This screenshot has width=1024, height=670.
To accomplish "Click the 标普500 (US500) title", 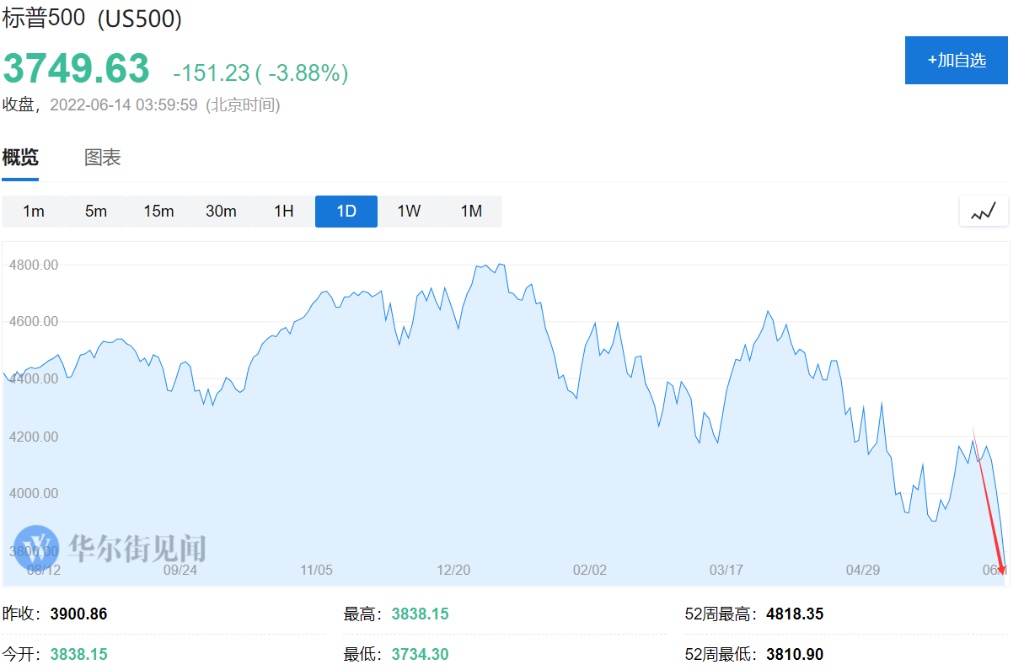I will [x=92, y=18].
